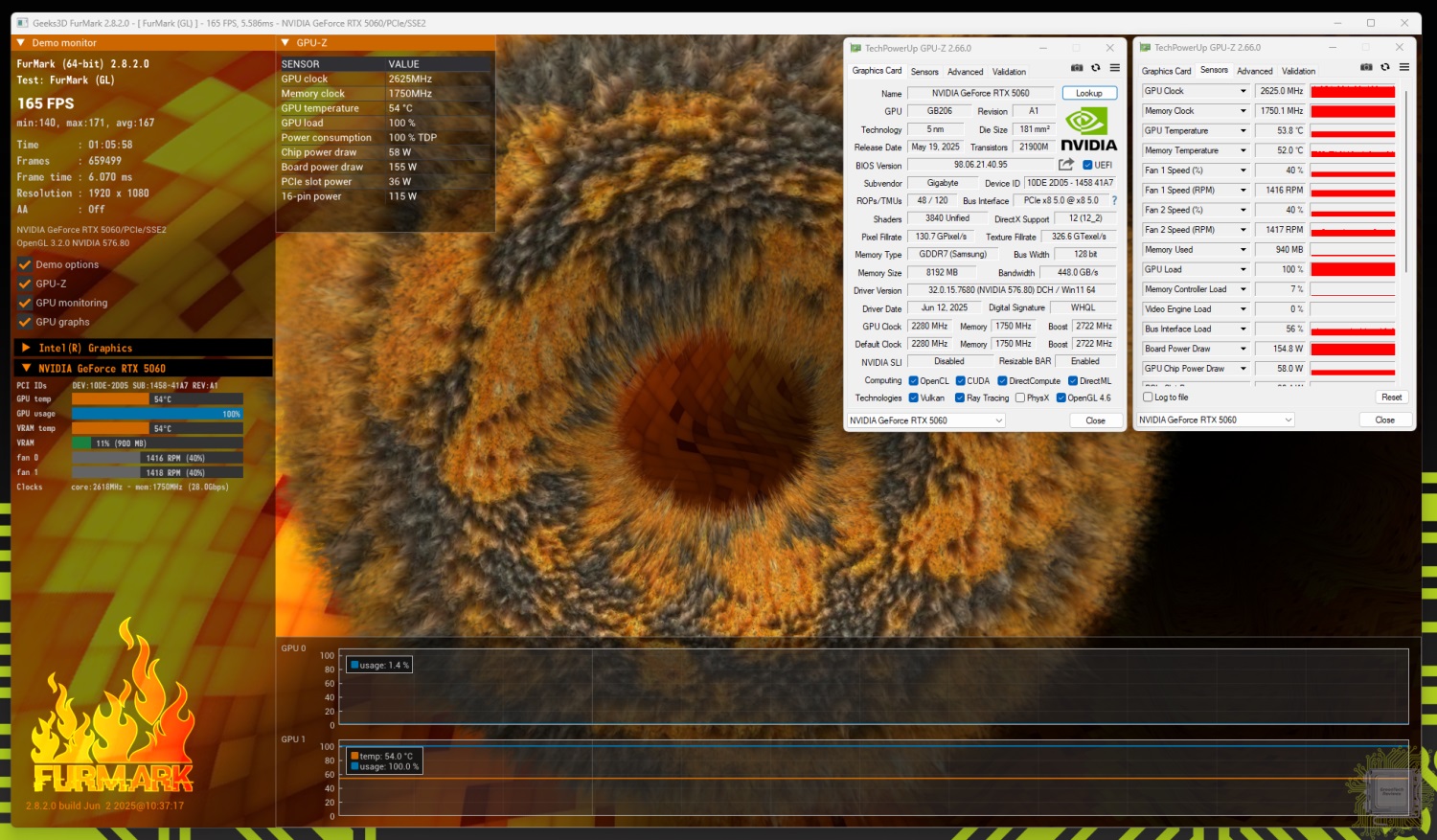Click the GPU 0 usage 1.4% legend
1437x840 pixels.
click(x=379, y=665)
